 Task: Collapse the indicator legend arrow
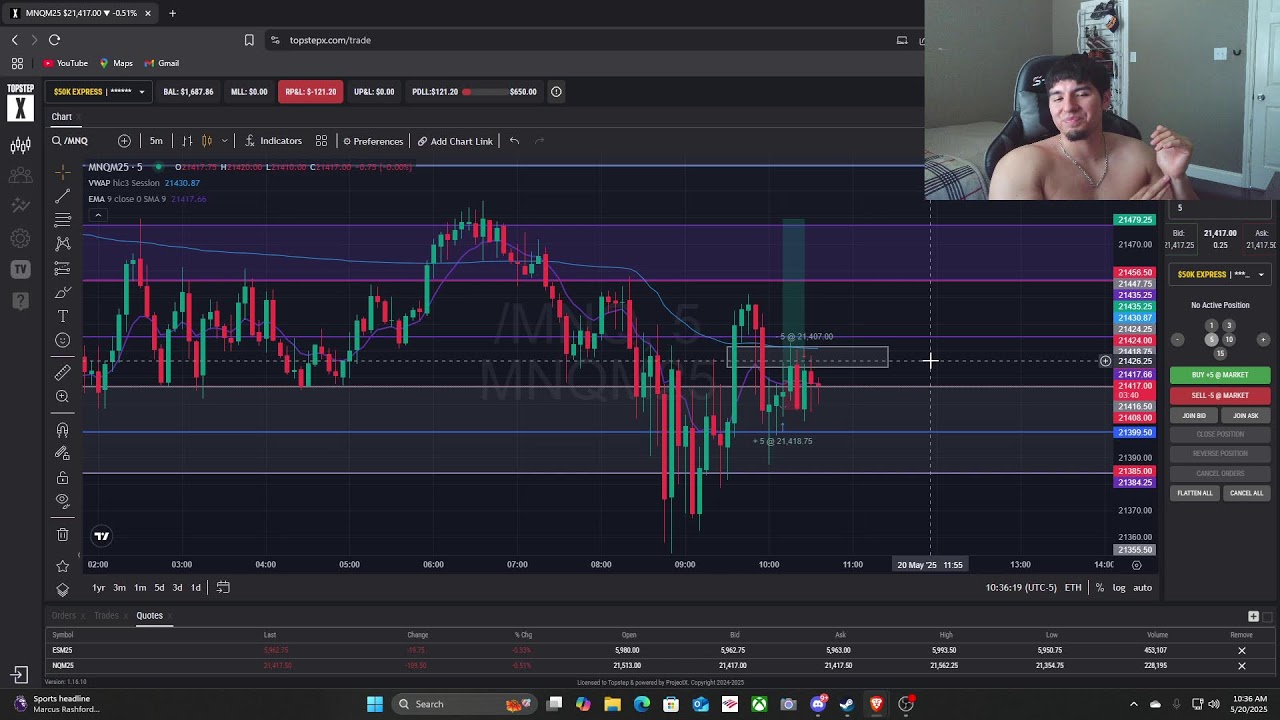[x=97, y=215]
